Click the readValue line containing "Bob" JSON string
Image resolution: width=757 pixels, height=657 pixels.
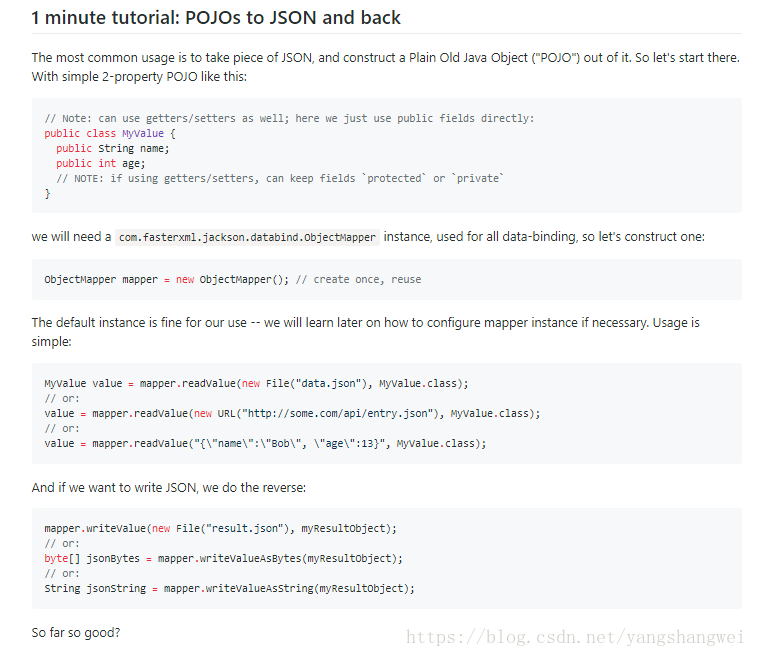coord(266,443)
